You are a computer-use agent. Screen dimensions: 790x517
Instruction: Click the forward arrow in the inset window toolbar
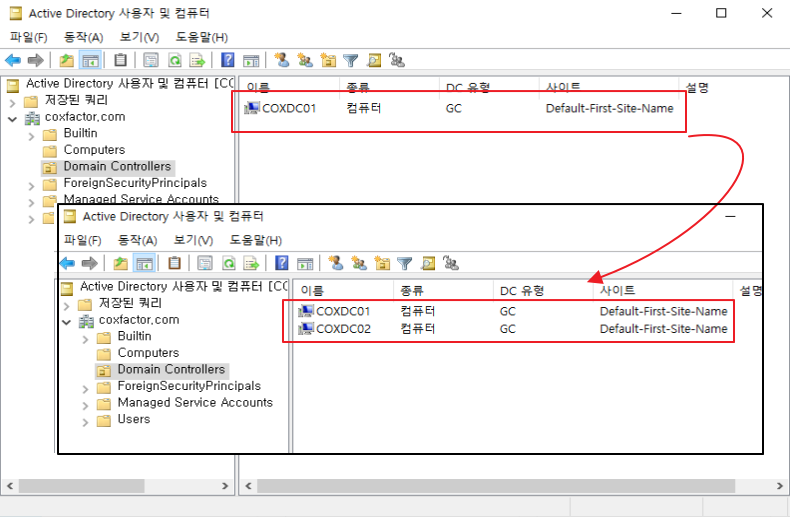tap(89, 263)
